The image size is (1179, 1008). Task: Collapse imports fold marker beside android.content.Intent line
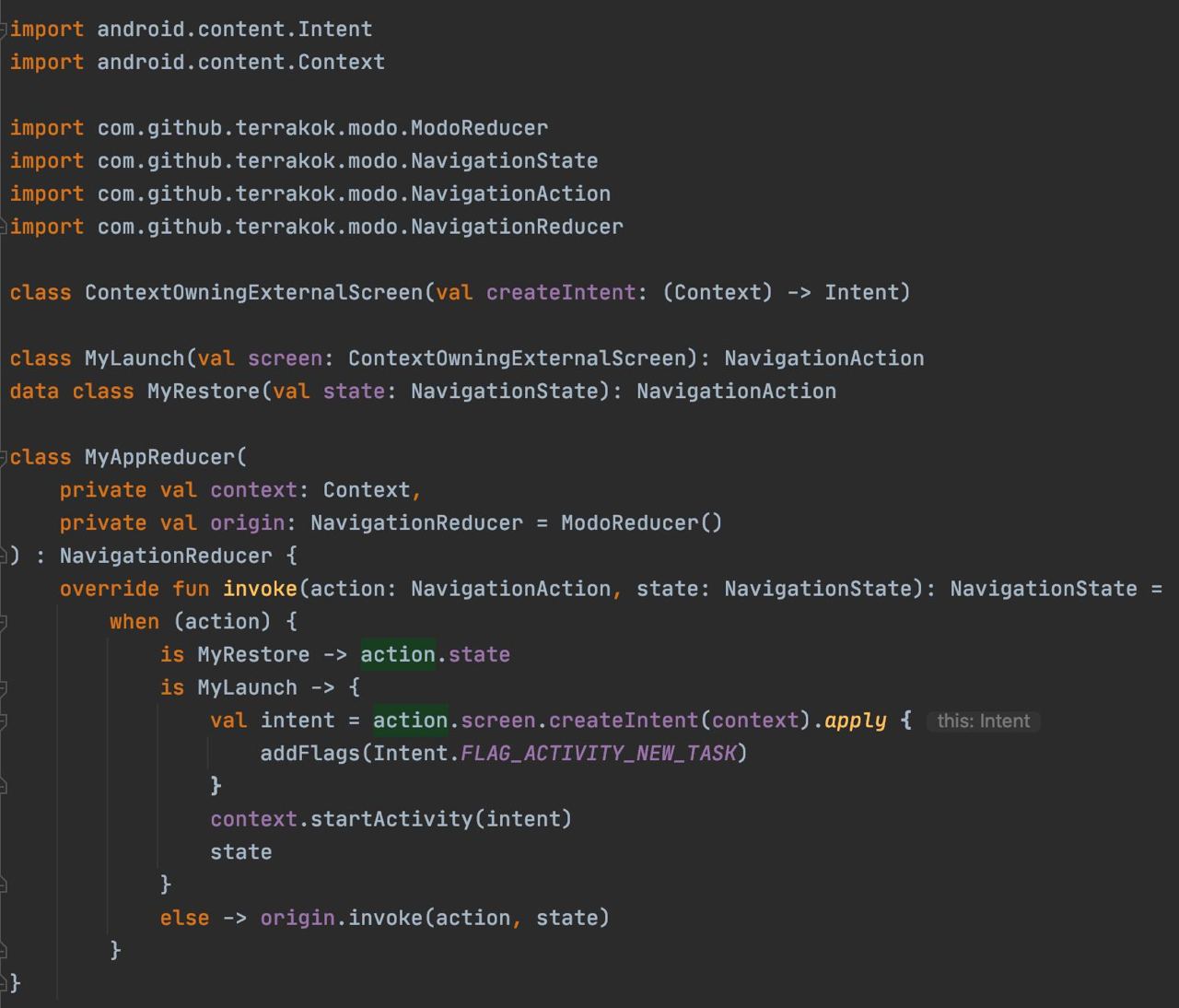point(4,29)
